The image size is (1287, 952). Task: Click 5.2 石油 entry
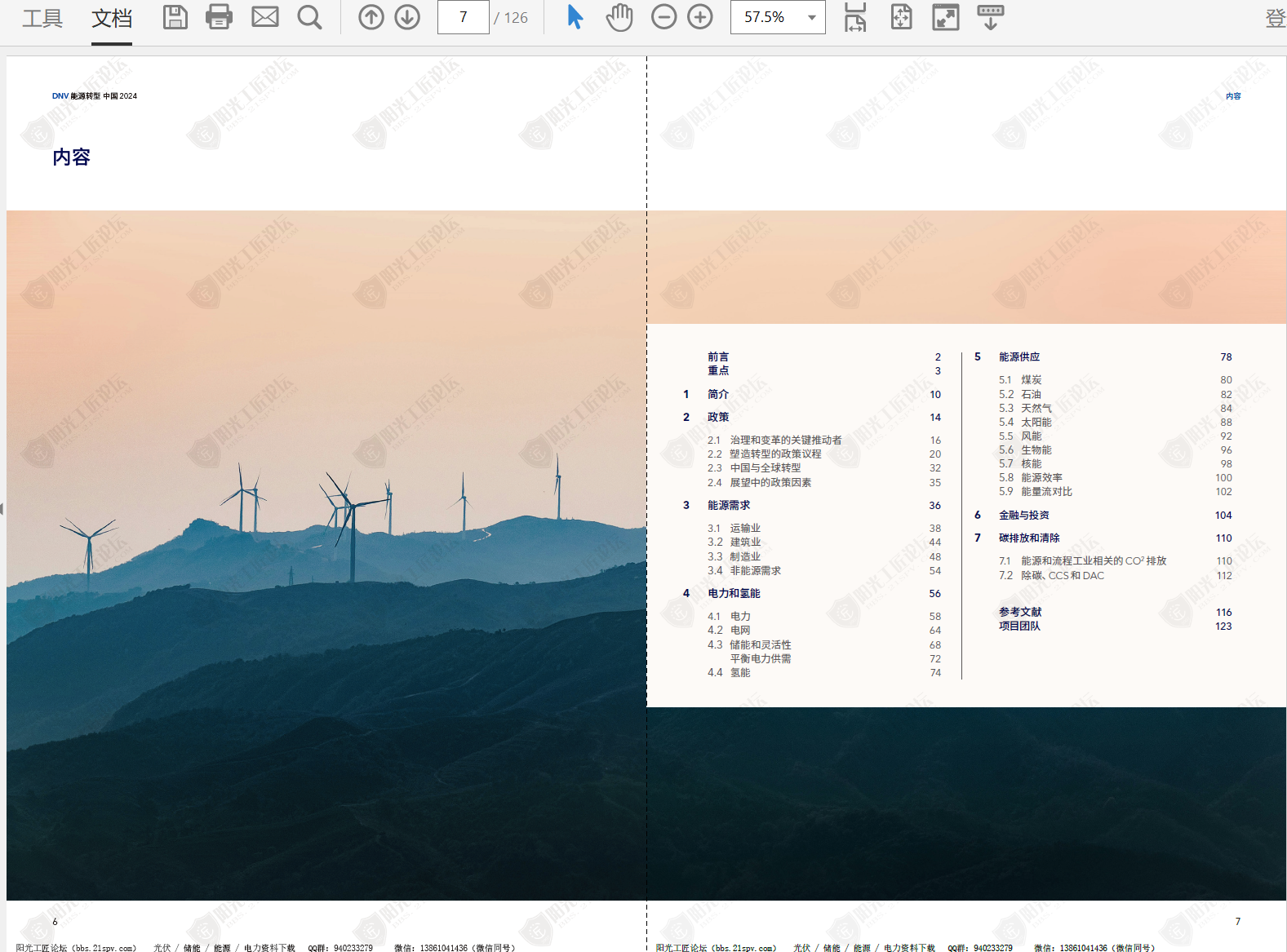coord(1020,394)
